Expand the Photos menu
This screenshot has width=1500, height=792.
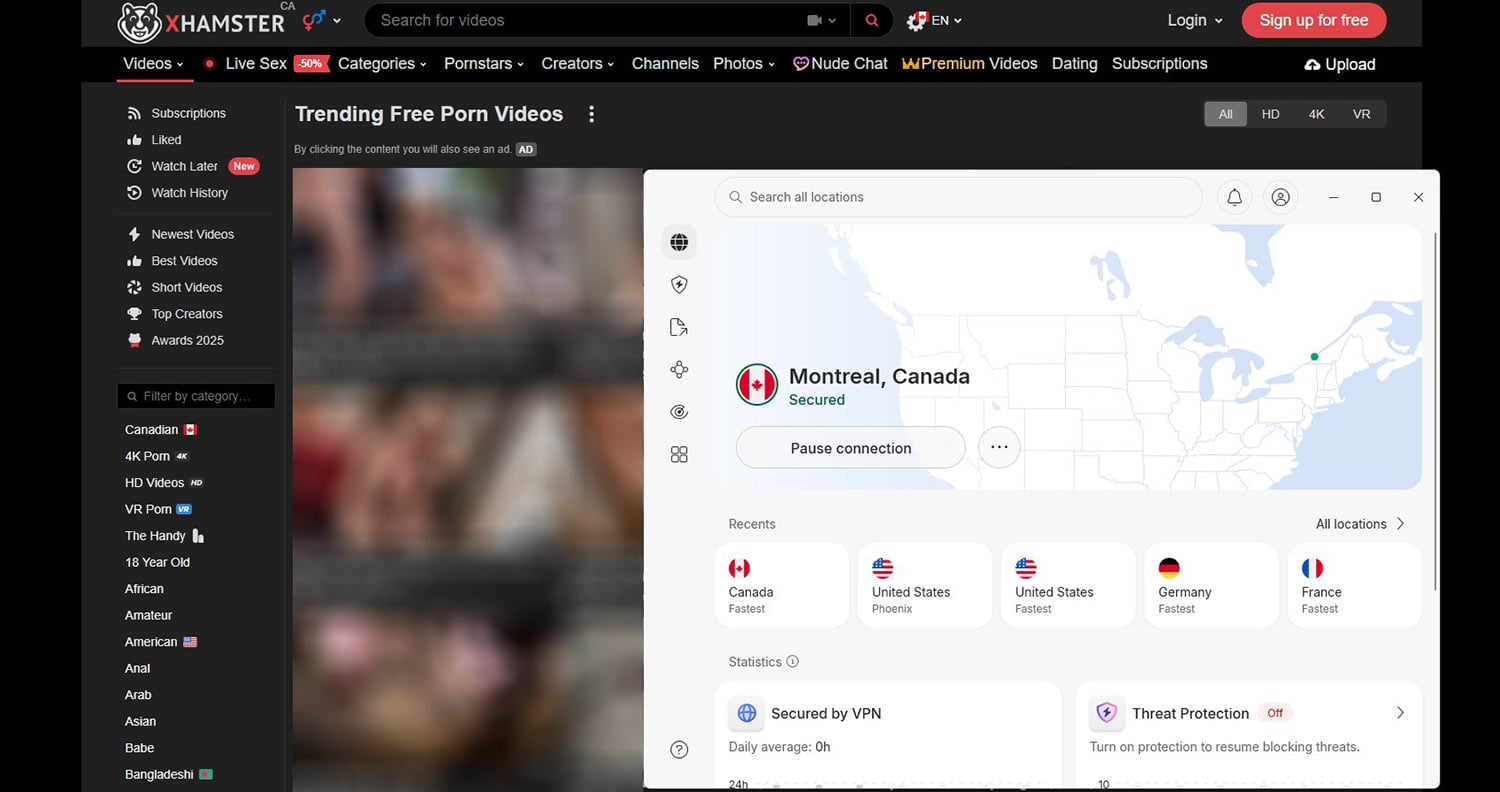[744, 63]
